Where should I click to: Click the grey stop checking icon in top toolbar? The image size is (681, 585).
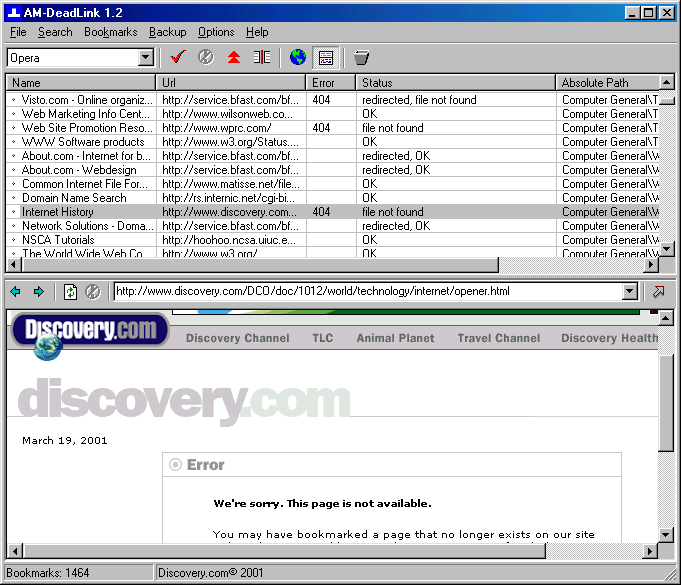205,57
